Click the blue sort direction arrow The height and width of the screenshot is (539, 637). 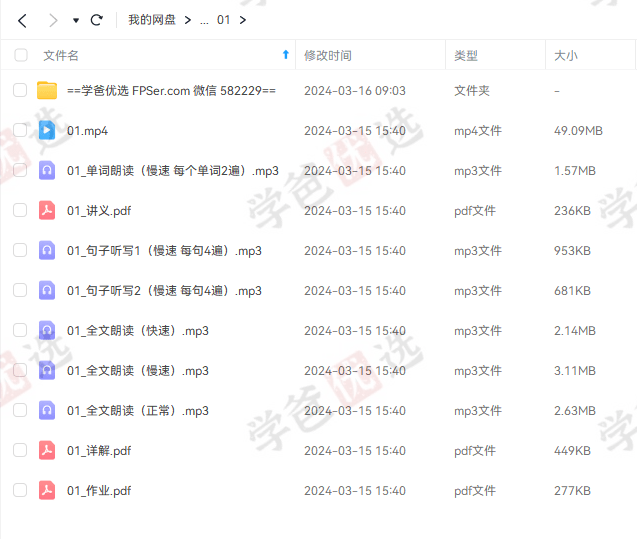[286, 54]
